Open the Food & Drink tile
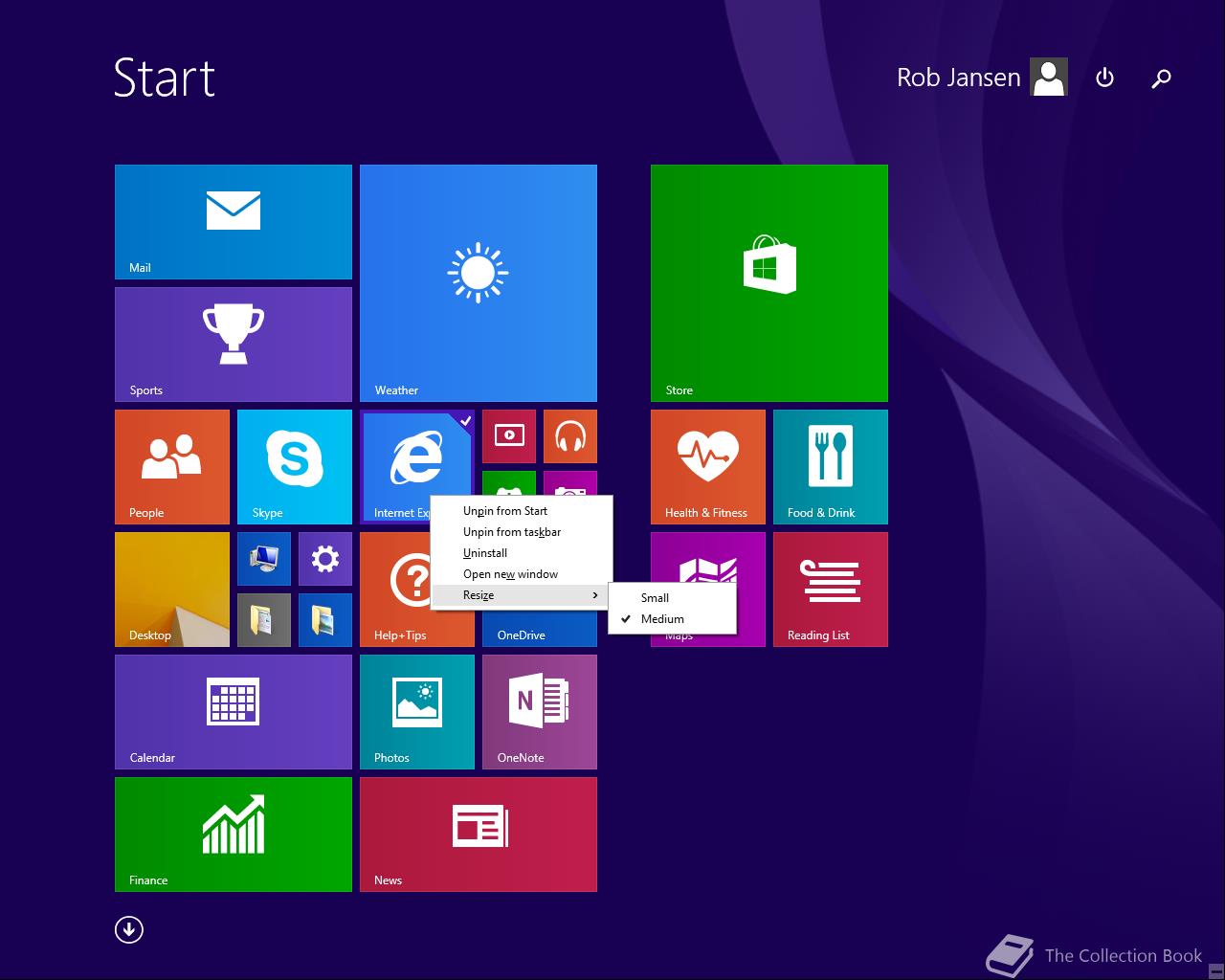The height and width of the screenshot is (980, 1225). (x=831, y=467)
